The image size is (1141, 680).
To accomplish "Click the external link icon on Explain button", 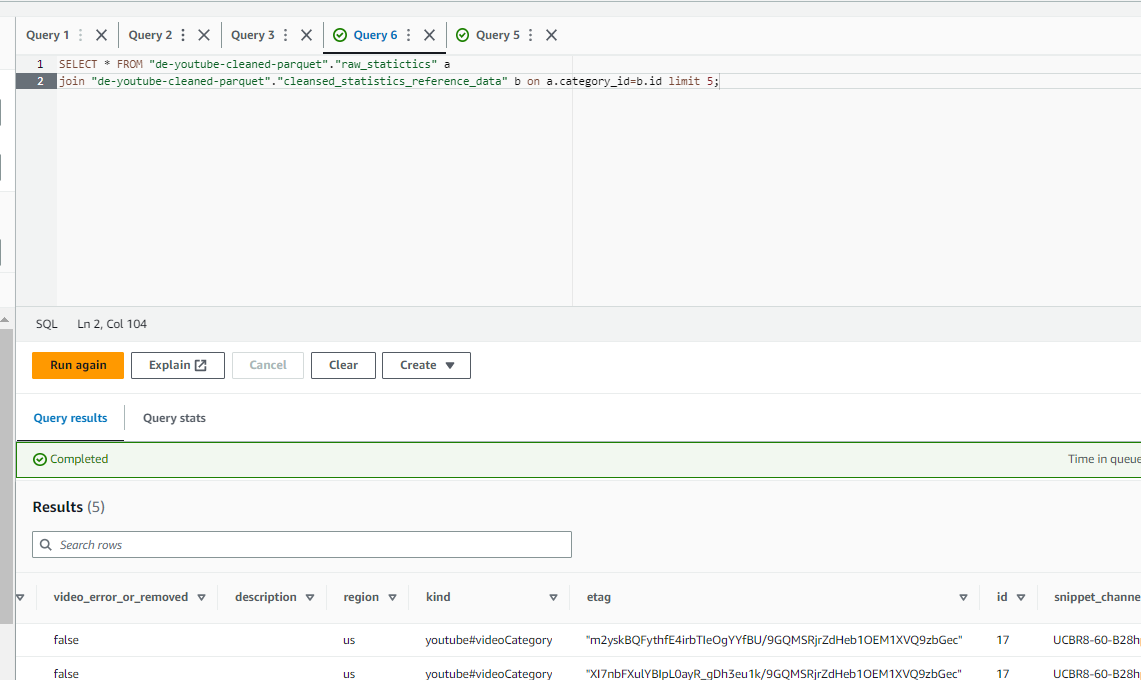I will click(201, 365).
